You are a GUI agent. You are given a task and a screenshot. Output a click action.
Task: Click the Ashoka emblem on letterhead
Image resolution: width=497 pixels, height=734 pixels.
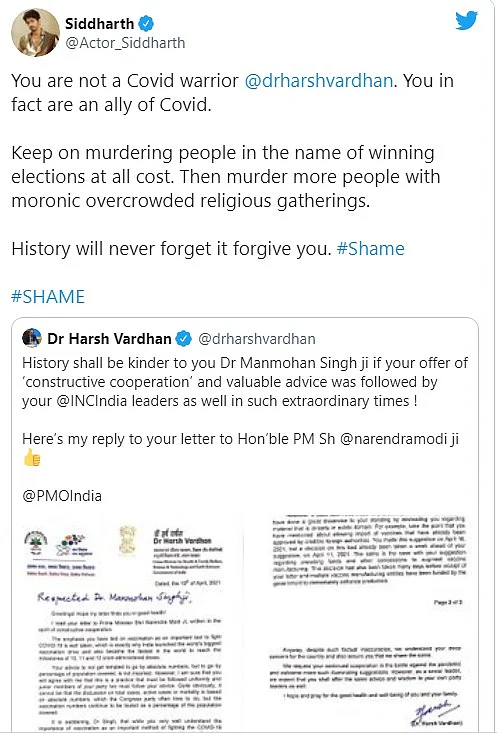pyautogui.click(x=127, y=540)
